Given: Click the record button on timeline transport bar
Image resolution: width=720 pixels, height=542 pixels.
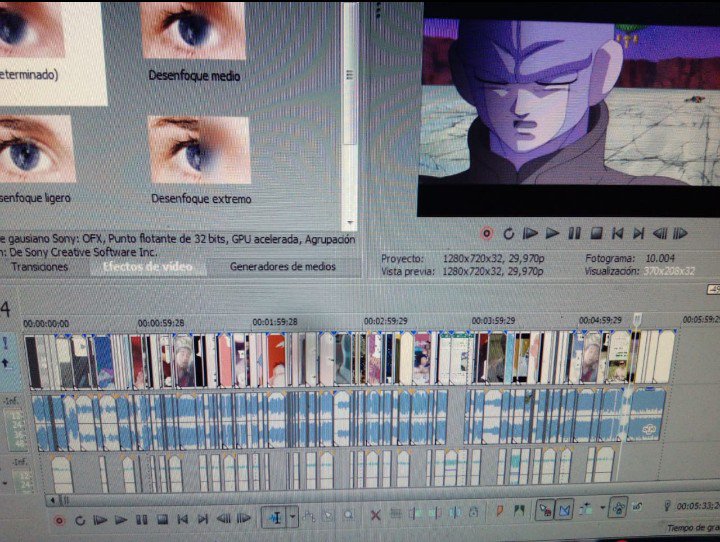Looking at the screenshot, I should [x=59, y=520].
